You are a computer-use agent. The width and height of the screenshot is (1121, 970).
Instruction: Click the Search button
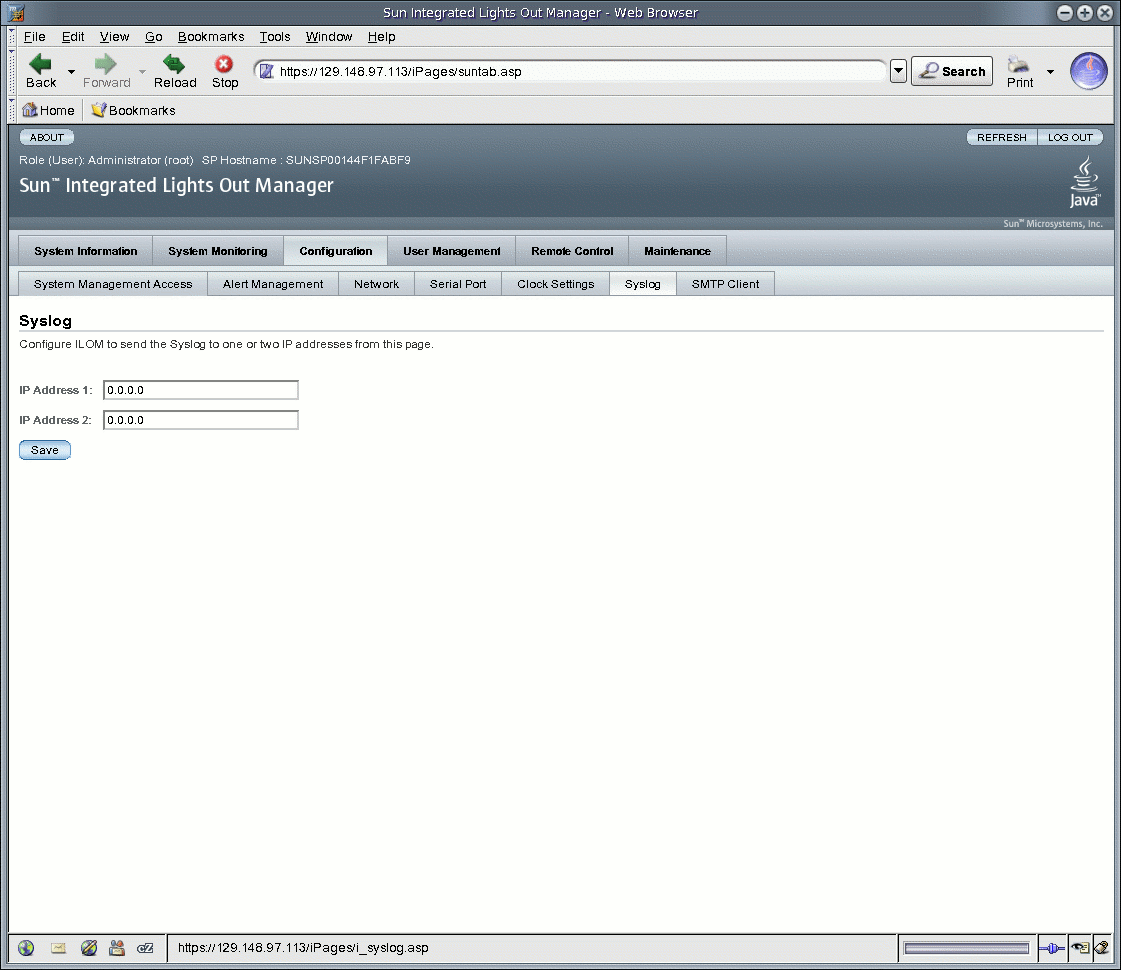952,71
